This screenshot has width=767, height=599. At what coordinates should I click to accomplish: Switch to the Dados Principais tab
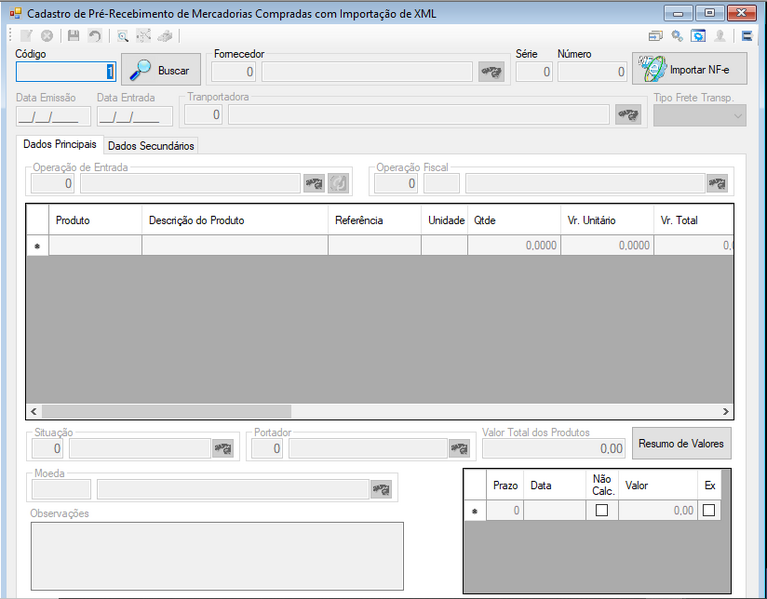(60, 144)
